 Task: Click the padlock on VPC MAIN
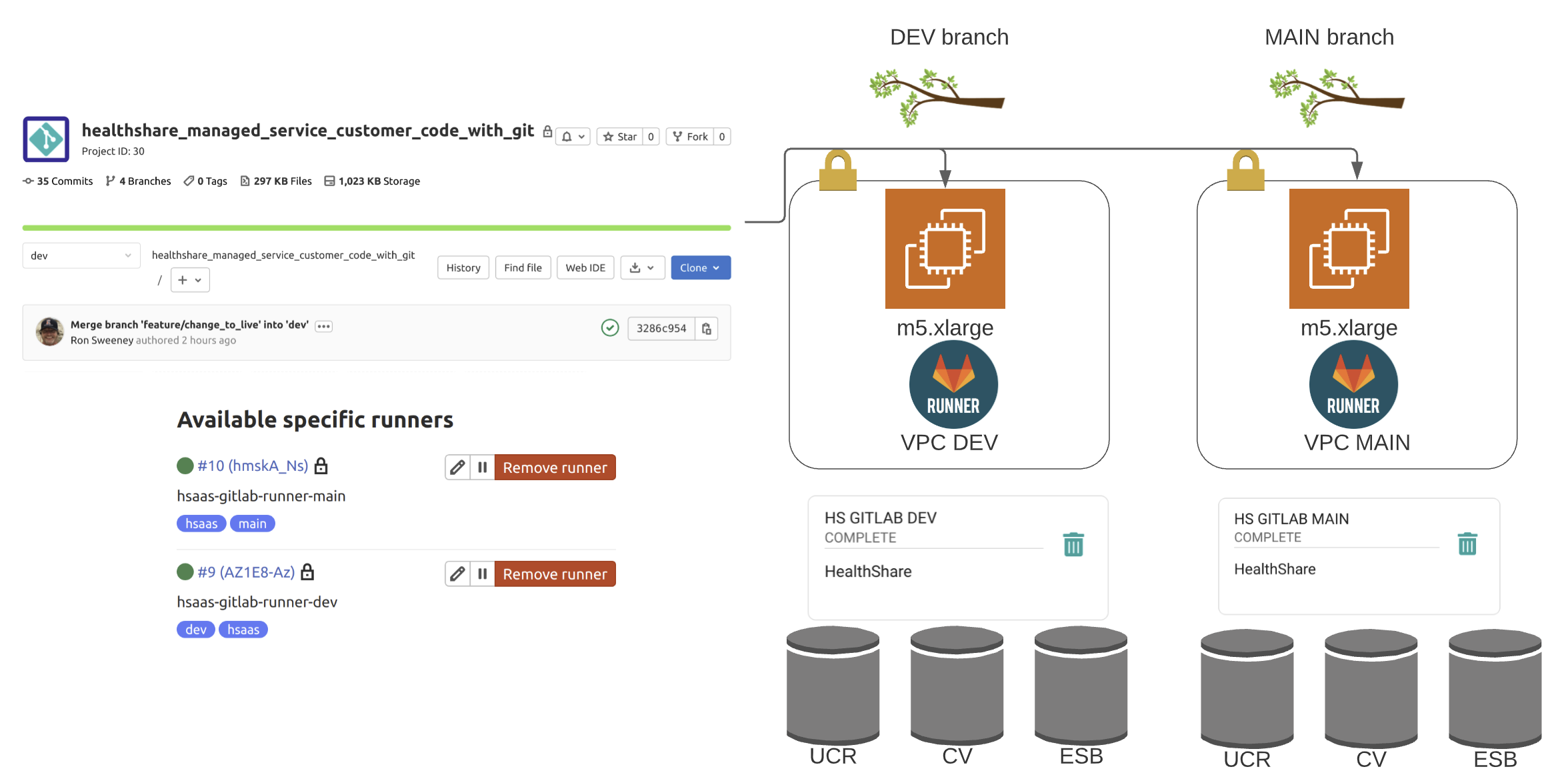coord(1246,170)
